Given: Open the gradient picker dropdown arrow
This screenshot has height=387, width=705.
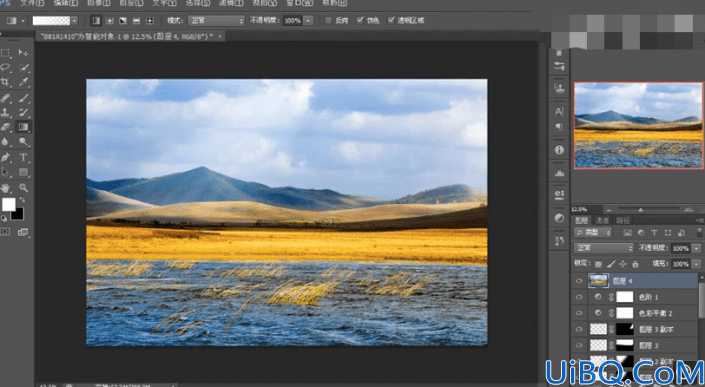Looking at the screenshot, I should coord(74,21).
